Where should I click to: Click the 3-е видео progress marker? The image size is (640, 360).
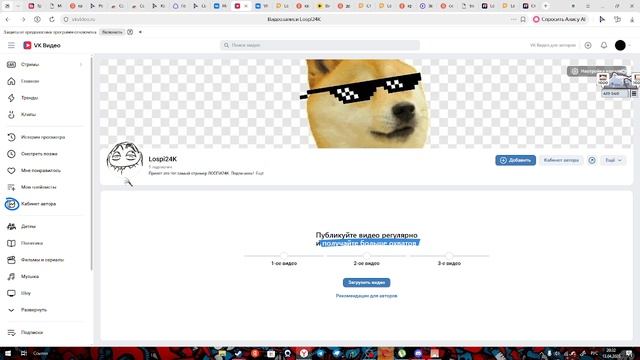(x=449, y=256)
